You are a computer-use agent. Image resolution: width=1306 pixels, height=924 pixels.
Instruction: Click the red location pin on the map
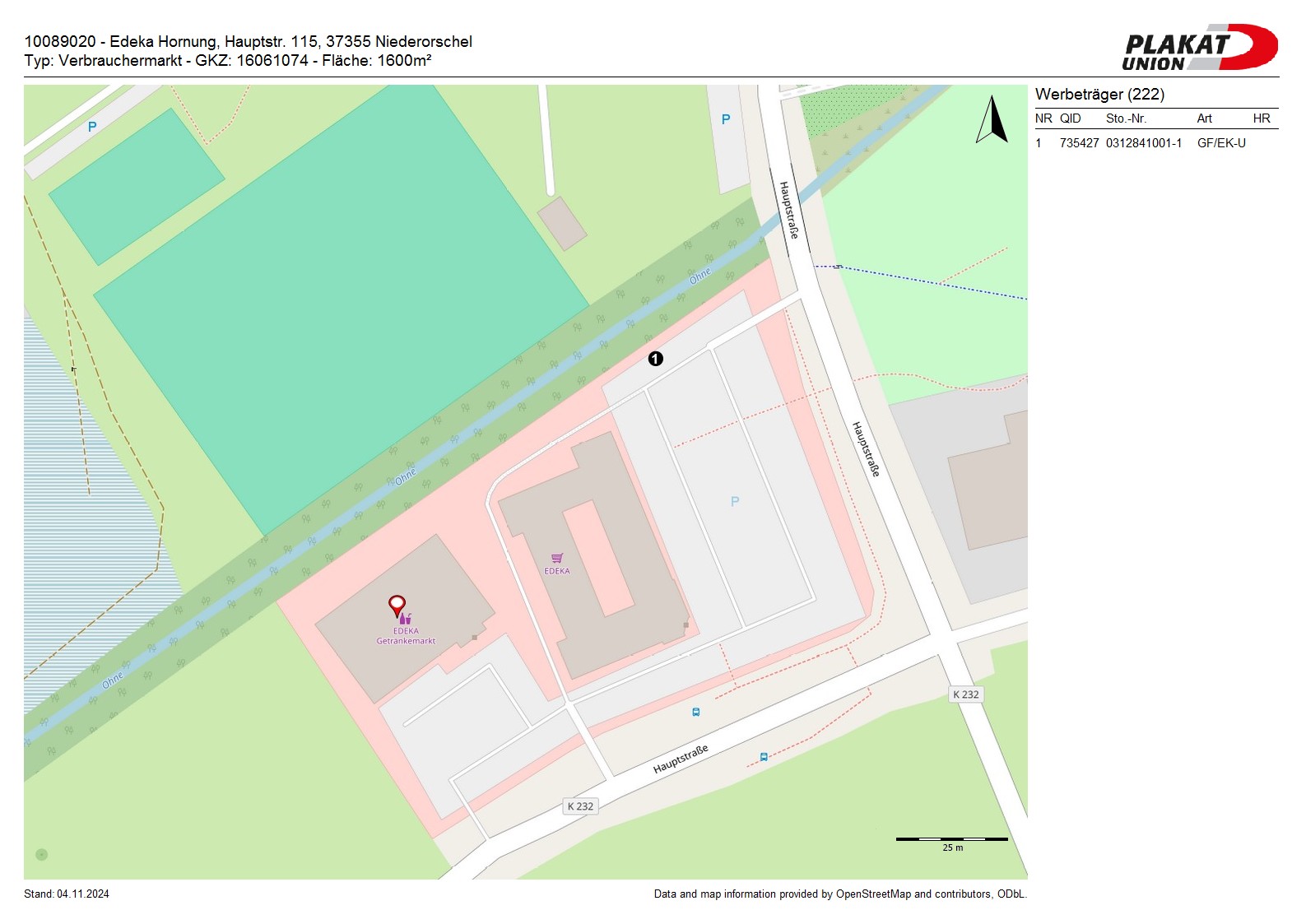click(397, 606)
